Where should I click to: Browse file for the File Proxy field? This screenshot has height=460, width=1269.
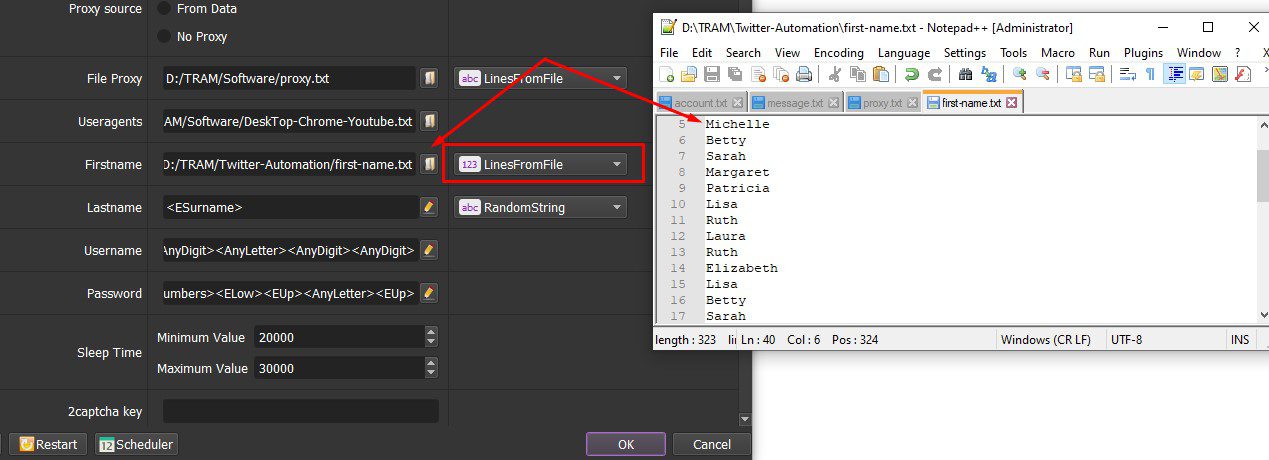click(429, 78)
